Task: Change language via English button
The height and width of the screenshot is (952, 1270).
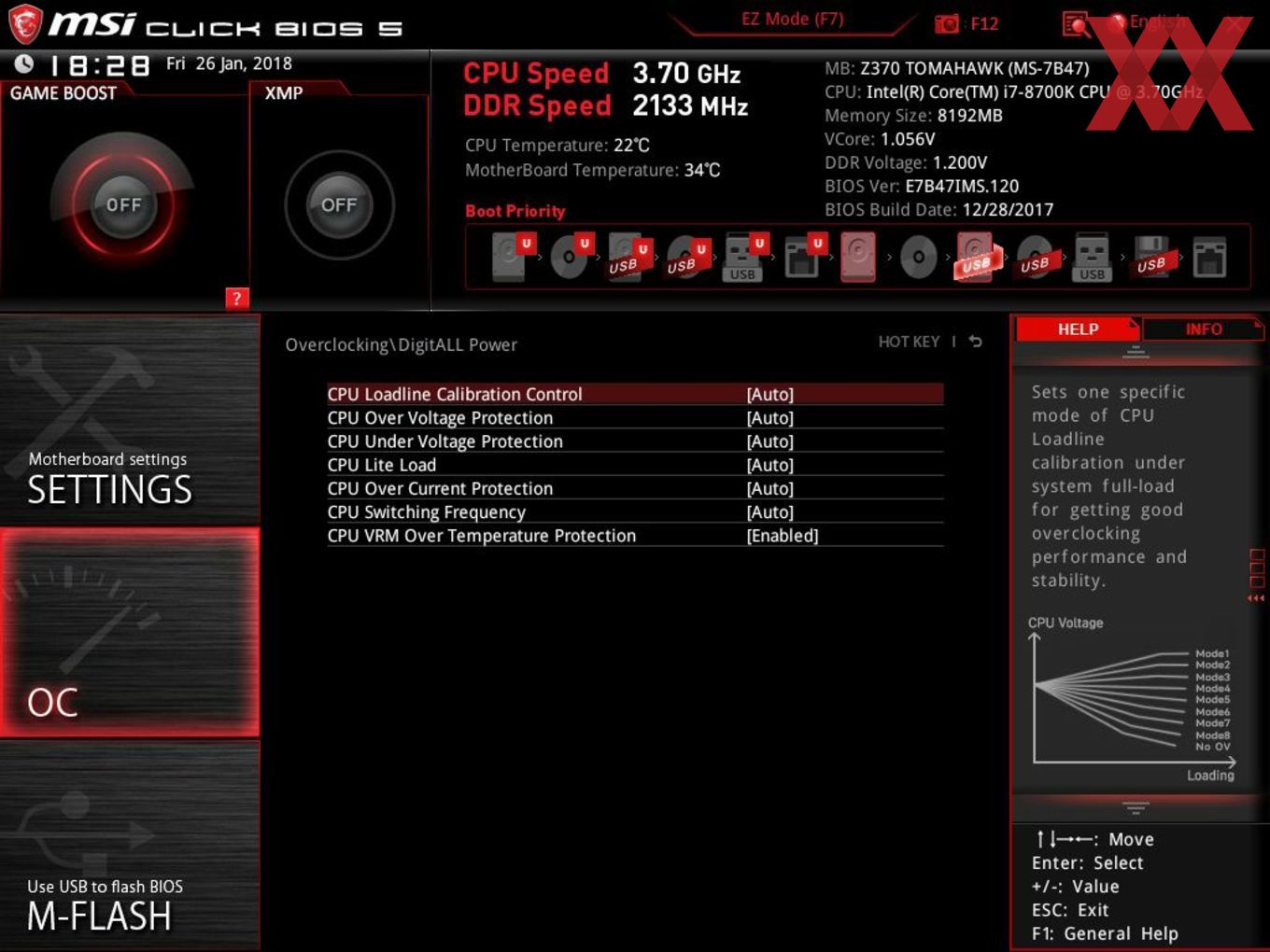Action: tap(1147, 21)
